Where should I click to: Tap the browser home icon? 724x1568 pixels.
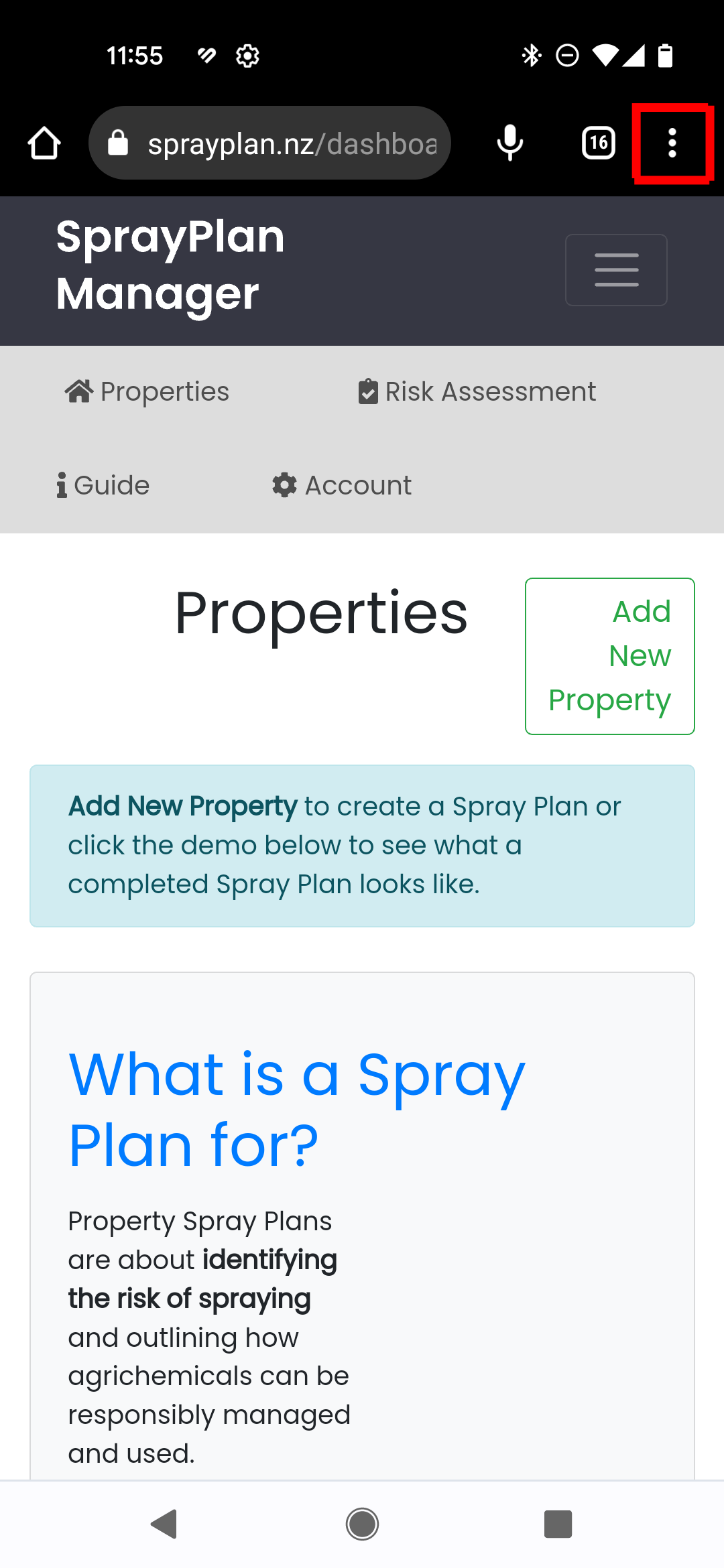pos(44,142)
